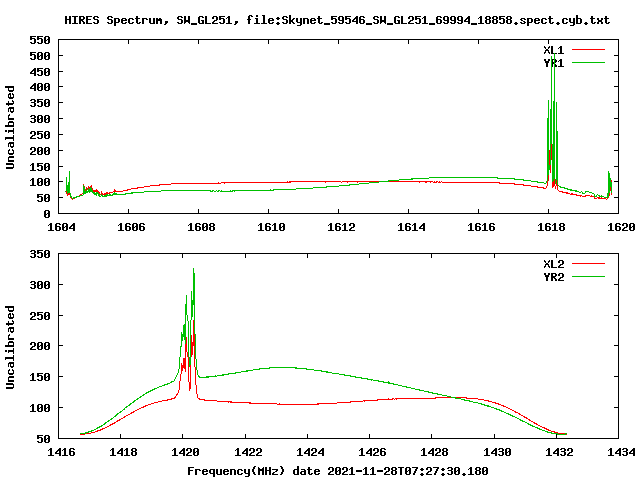640x480 pixels.
Task: Click the bottom plot's 300 y-axis label
Action: [40, 285]
